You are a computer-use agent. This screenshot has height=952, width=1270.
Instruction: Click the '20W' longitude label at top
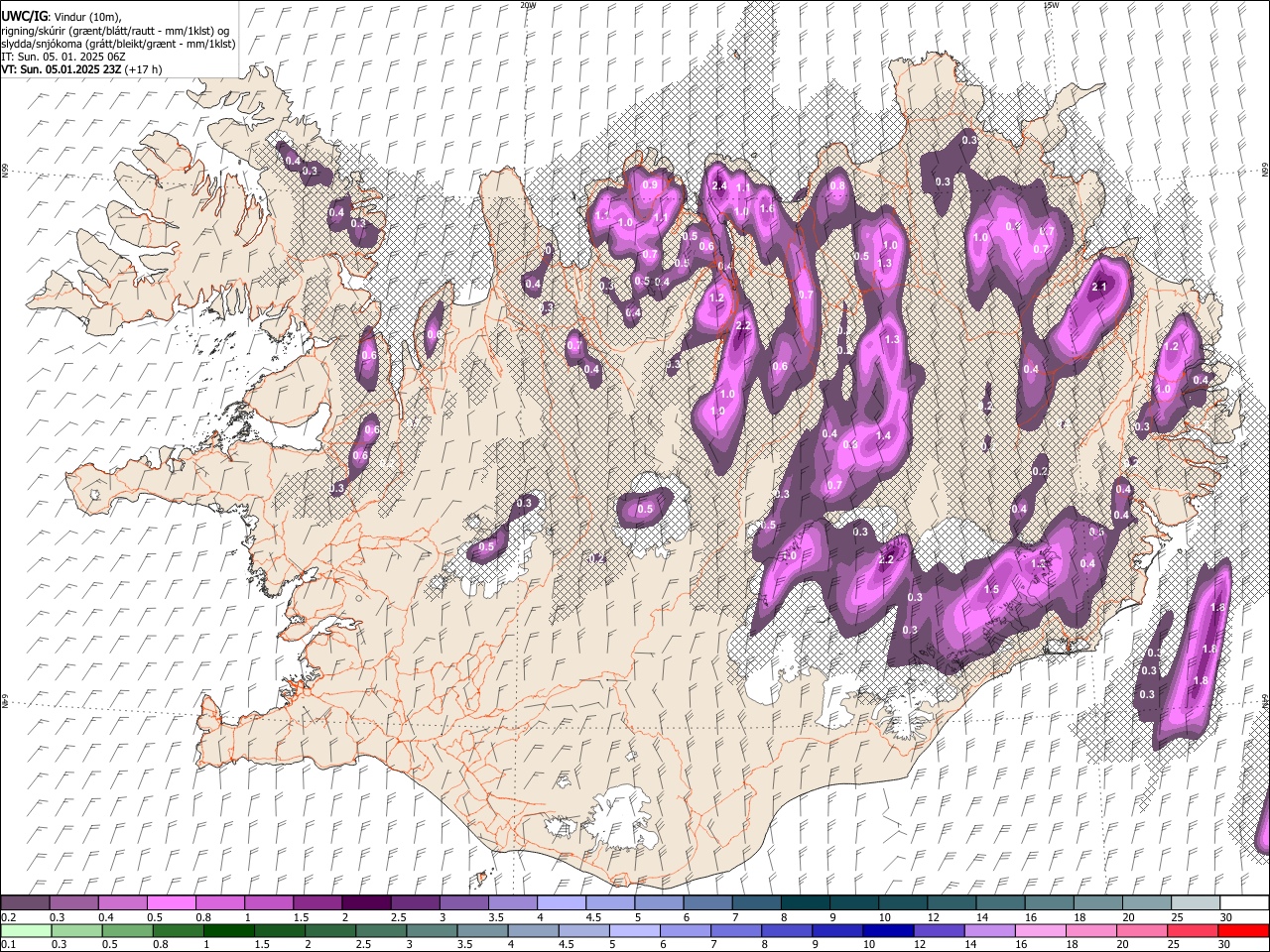pos(528,5)
